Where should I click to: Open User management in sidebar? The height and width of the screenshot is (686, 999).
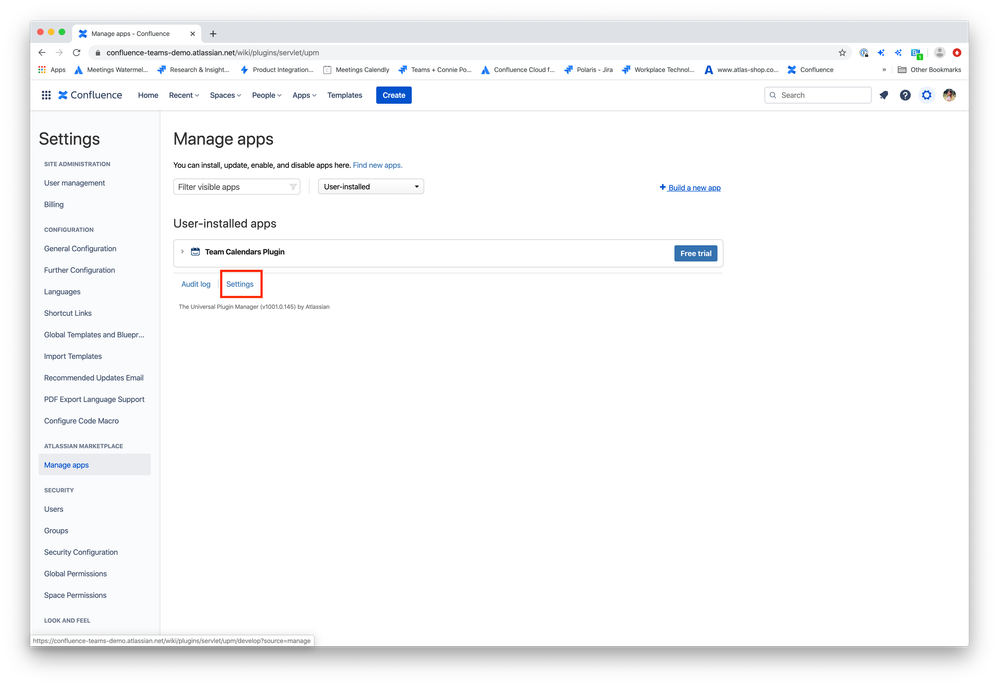pos(75,183)
